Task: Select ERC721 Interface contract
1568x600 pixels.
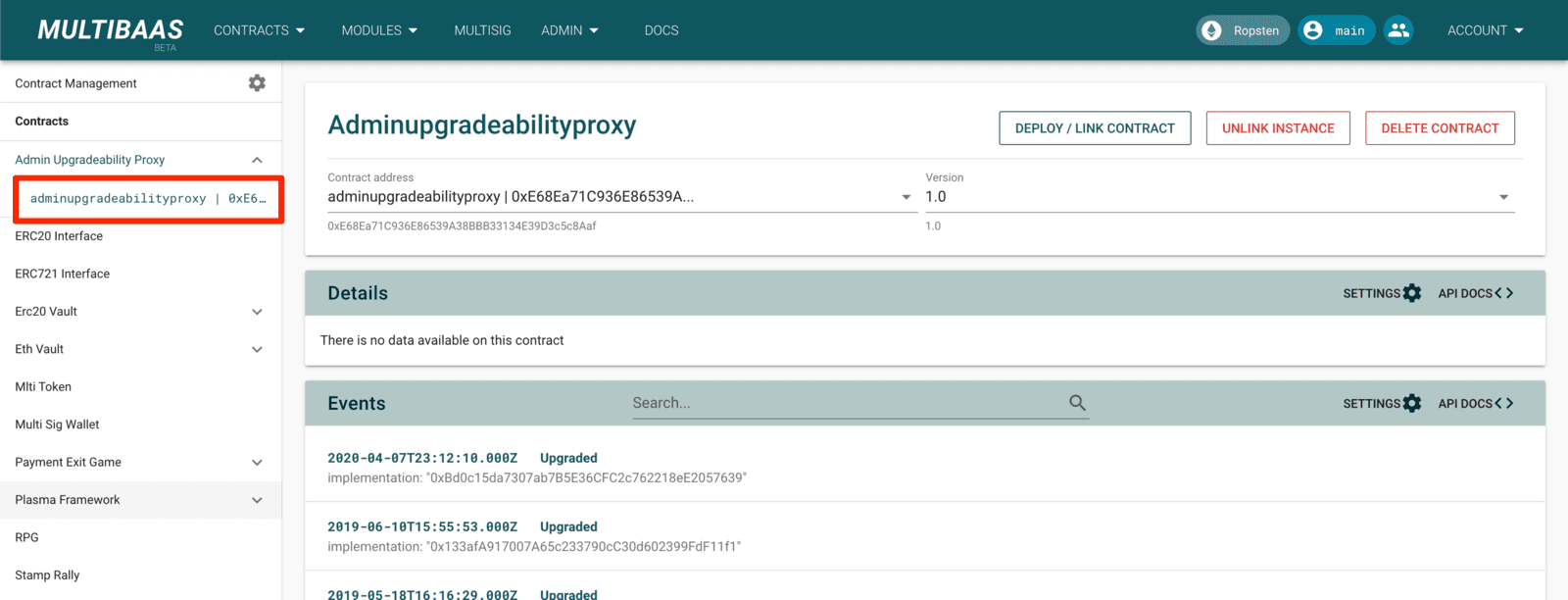Action: click(x=63, y=274)
